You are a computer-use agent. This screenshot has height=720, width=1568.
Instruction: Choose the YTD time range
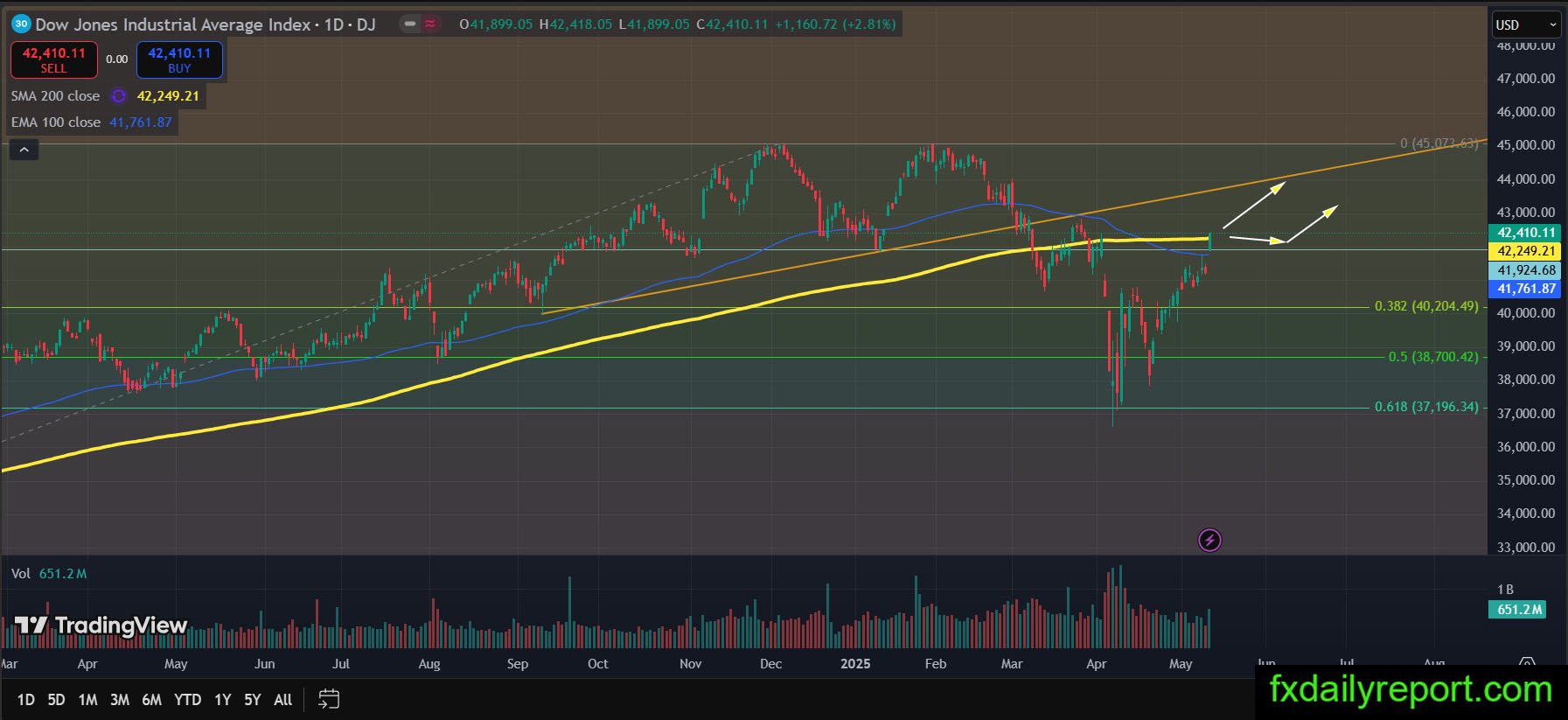tap(187, 700)
